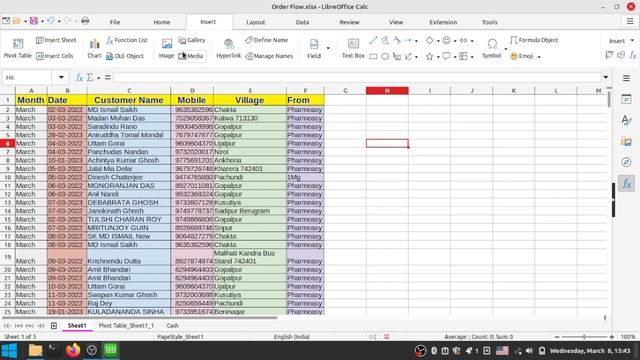Click the smiley Symbol Shapes icon
Screen dimensions: 640x360
(x=447, y=40)
